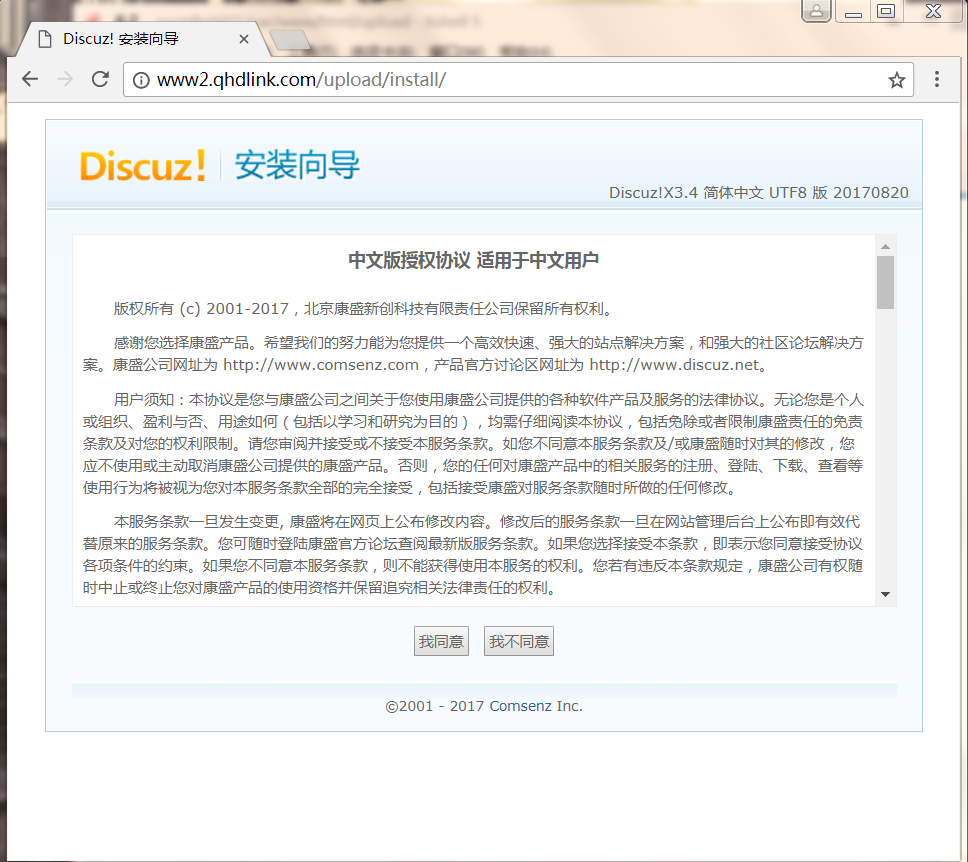
Task: Open a new tab
Action: click(290, 40)
